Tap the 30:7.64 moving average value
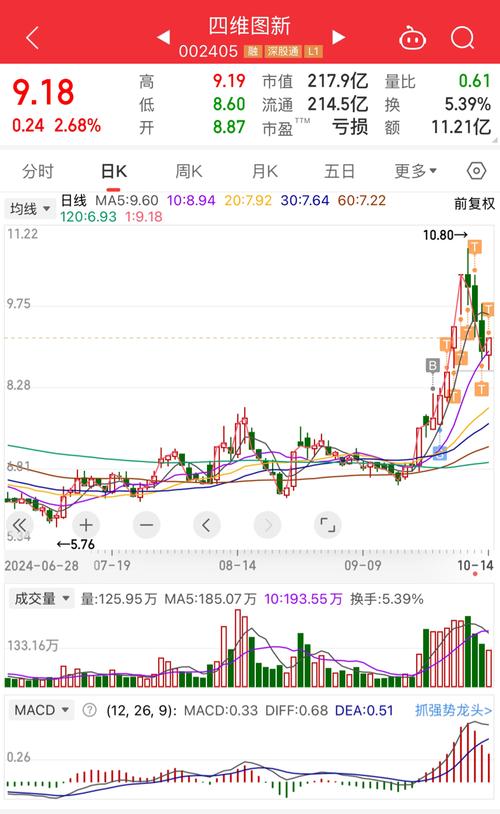The image size is (500, 814). point(305,200)
